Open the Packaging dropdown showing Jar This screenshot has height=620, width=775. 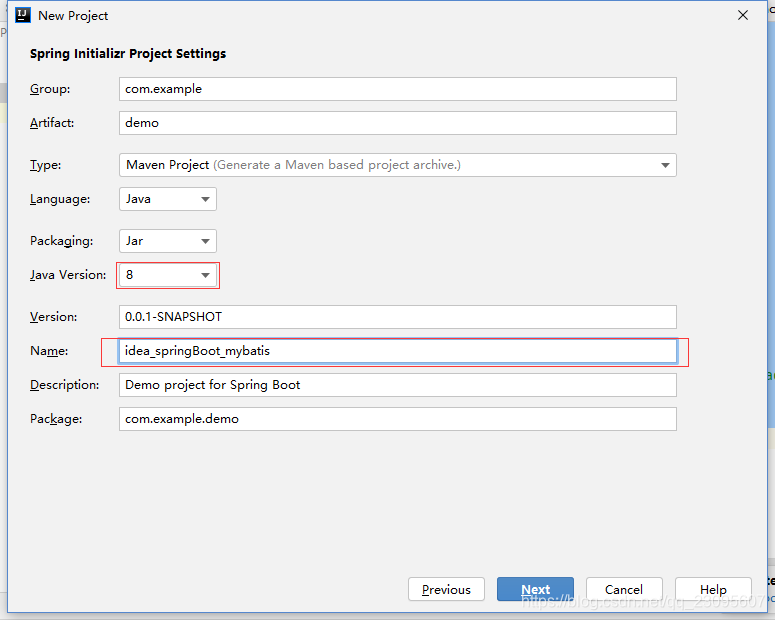(168, 241)
